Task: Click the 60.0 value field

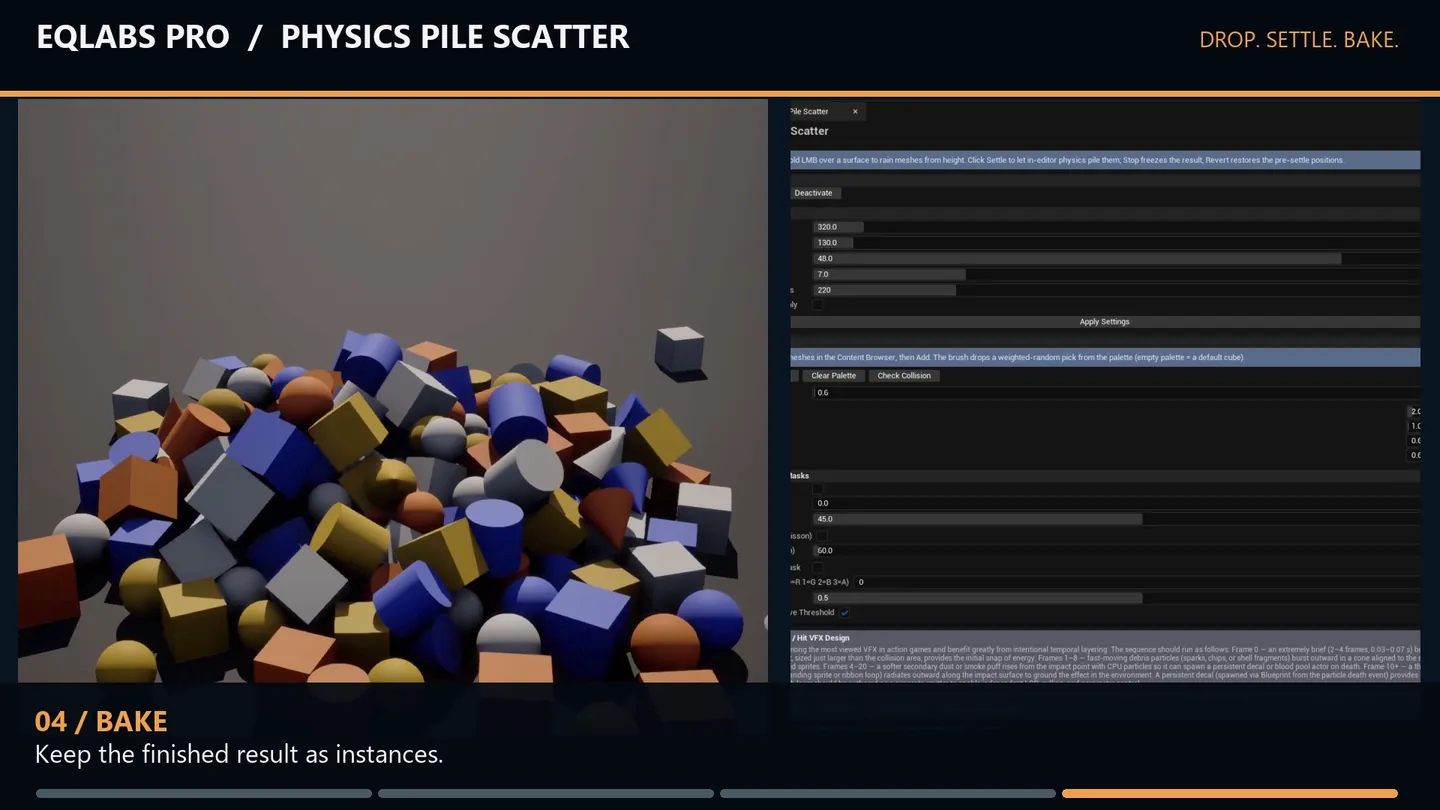Action: [x=1116, y=551]
